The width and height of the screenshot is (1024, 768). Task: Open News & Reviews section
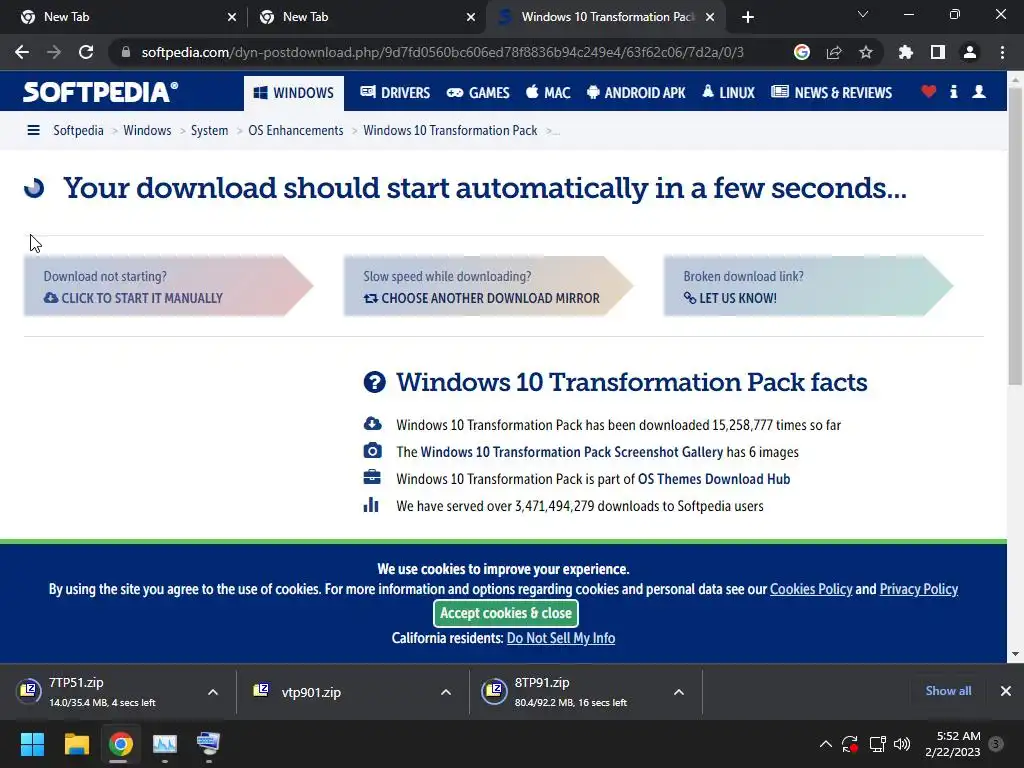[831, 93]
